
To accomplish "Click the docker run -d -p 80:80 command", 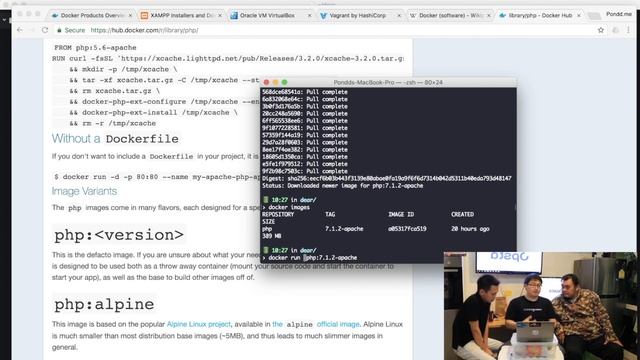I will 157,177.
